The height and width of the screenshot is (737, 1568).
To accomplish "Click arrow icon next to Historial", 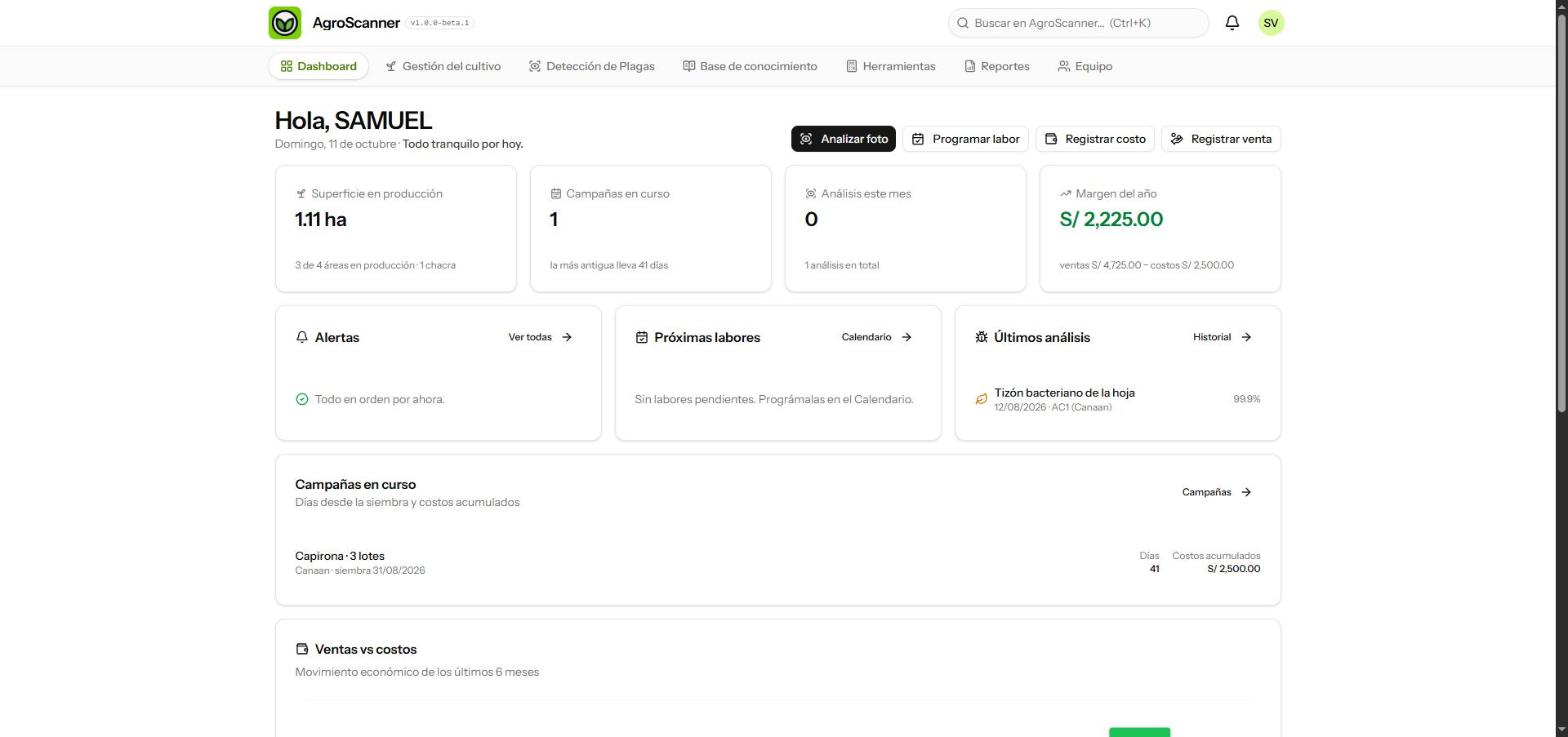I will (1246, 337).
